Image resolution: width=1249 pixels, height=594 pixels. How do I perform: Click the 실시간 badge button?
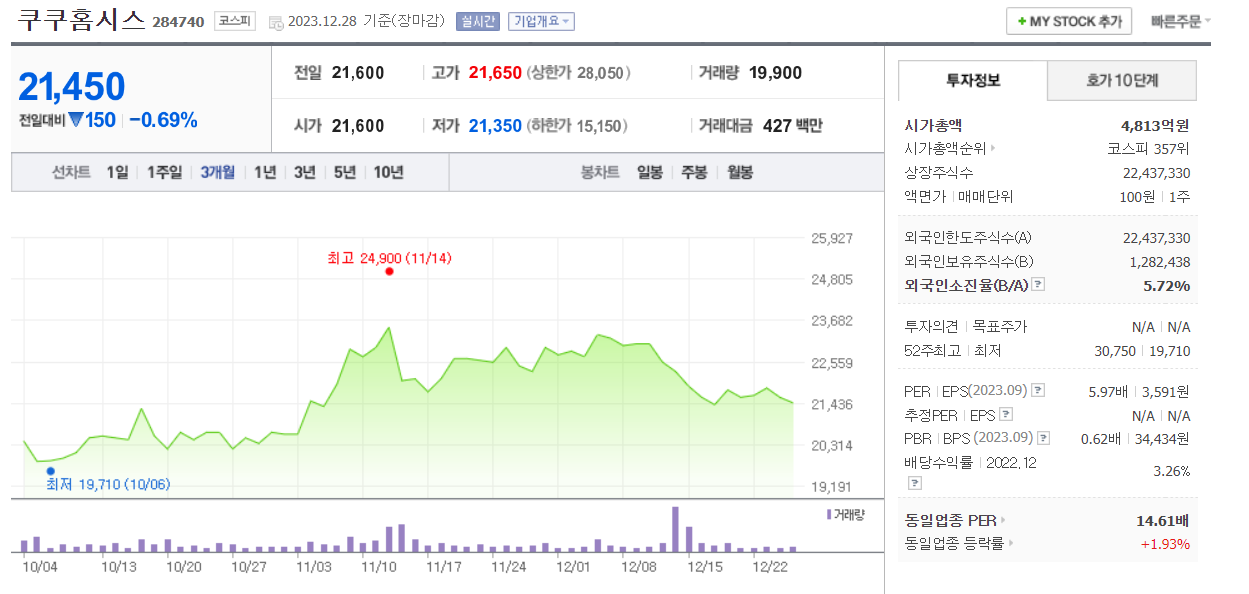tap(477, 22)
